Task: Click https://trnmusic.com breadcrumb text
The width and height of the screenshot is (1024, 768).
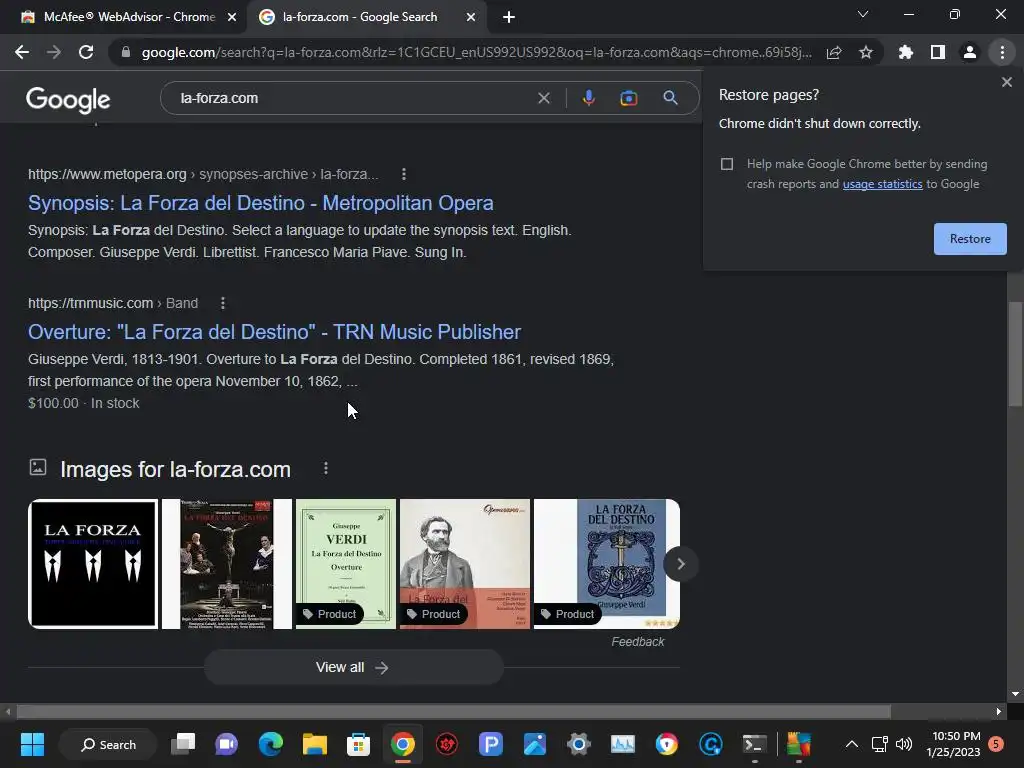Action: click(x=90, y=303)
